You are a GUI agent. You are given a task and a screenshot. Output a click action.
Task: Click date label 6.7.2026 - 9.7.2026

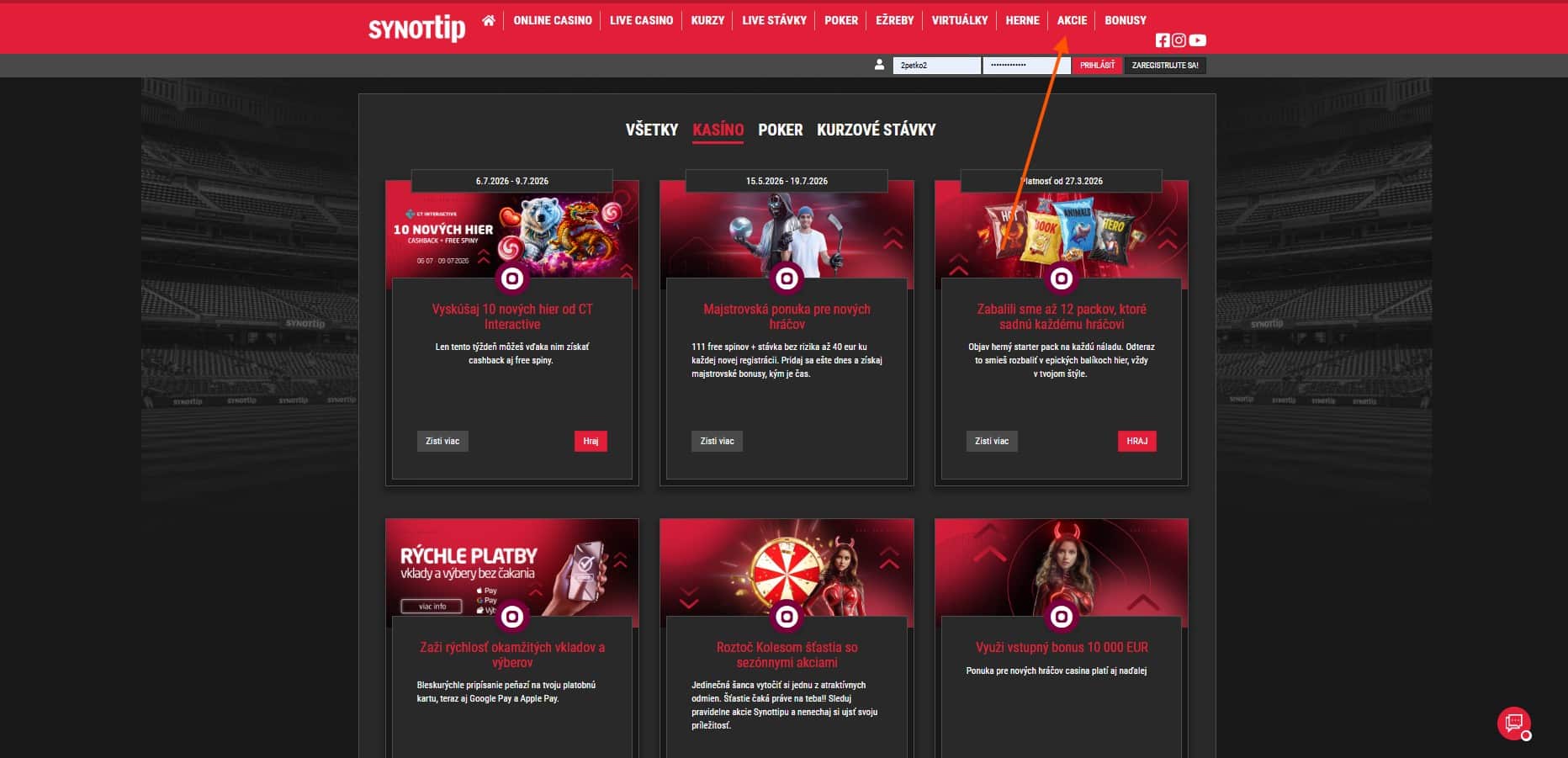coord(512,181)
